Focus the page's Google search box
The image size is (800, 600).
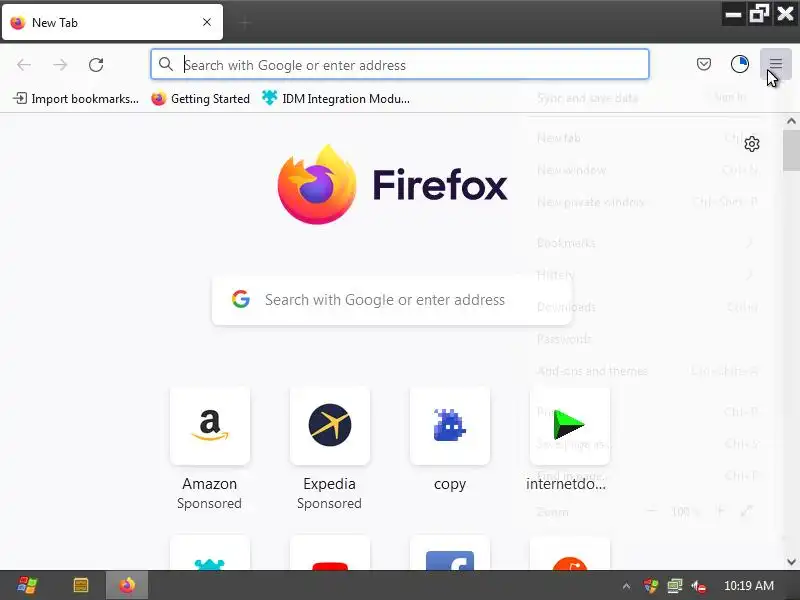pos(391,299)
